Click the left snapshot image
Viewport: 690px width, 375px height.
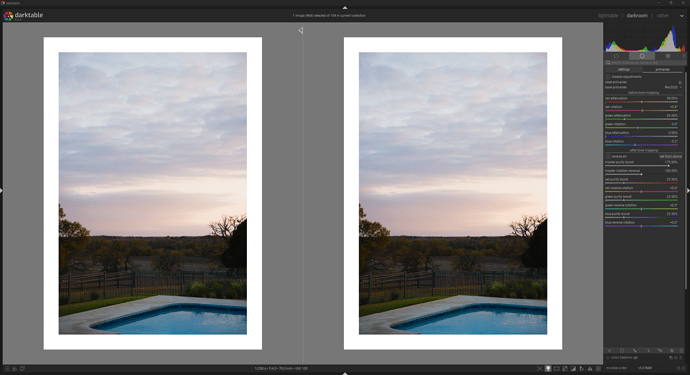(153, 193)
